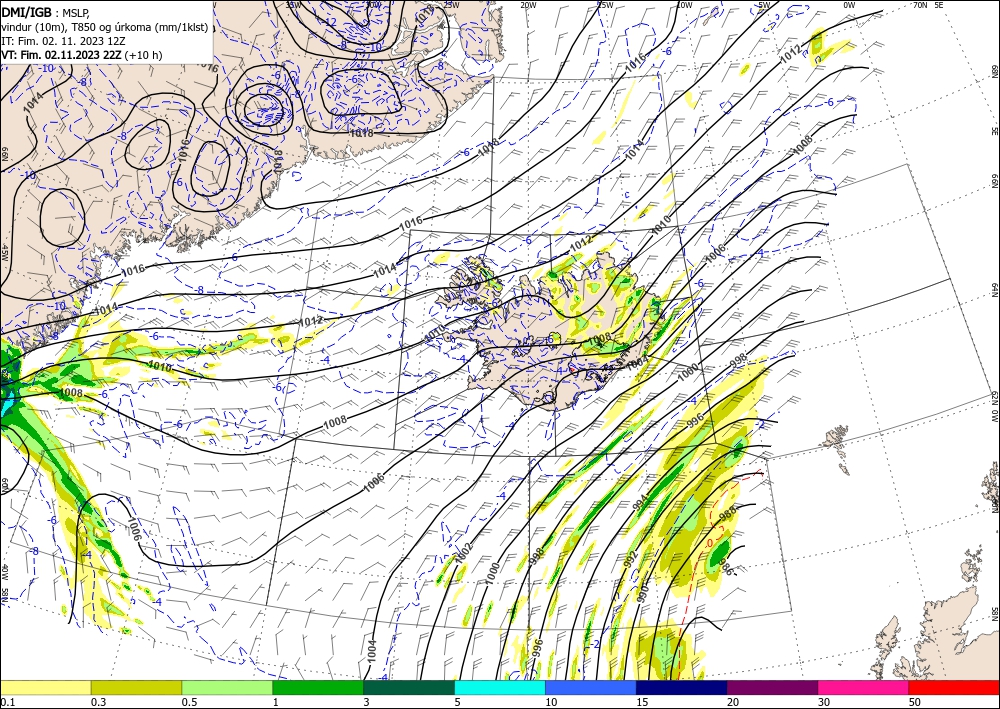Click the olive 0.3–0.5 legend color segment

136,687
